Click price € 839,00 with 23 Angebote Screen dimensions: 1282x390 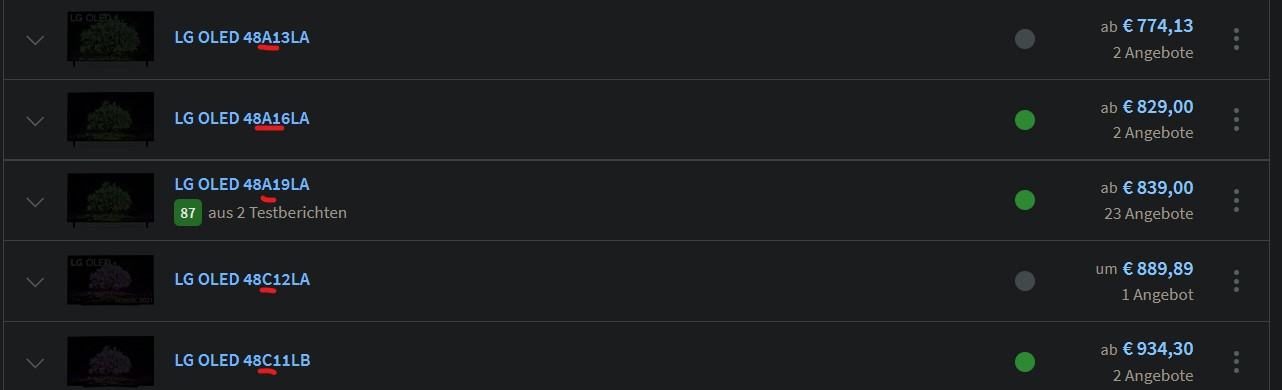pos(1158,188)
